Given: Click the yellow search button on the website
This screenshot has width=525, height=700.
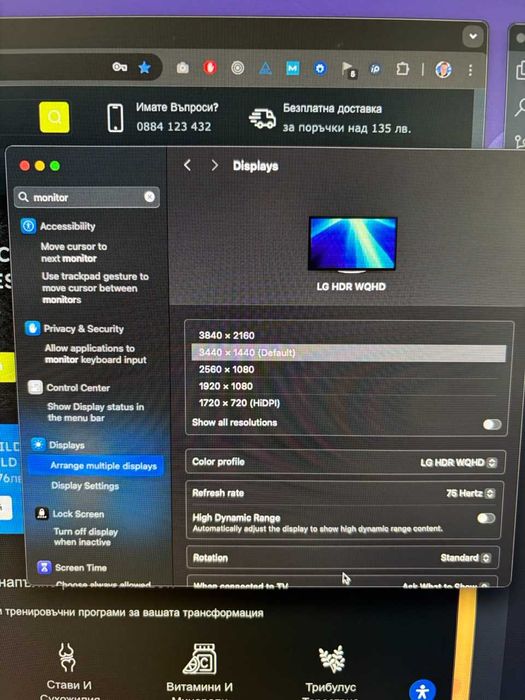Looking at the screenshot, I should (x=54, y=117).
